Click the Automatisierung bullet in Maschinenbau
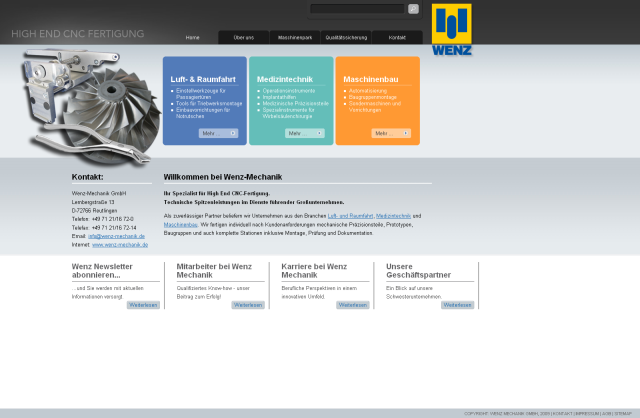The image size is (640, 418). click(368, 91)
